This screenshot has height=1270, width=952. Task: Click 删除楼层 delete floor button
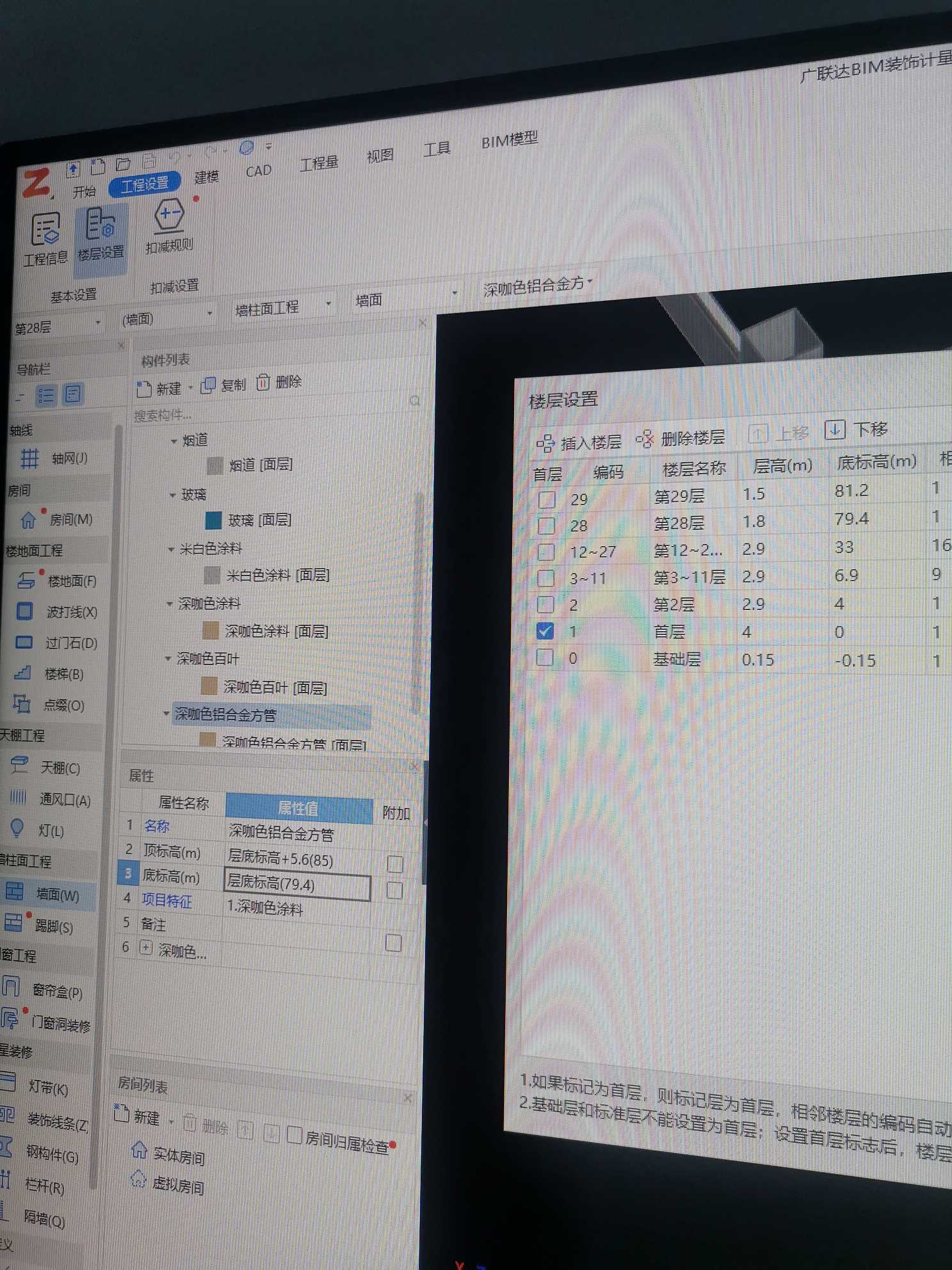coord(680,438)
